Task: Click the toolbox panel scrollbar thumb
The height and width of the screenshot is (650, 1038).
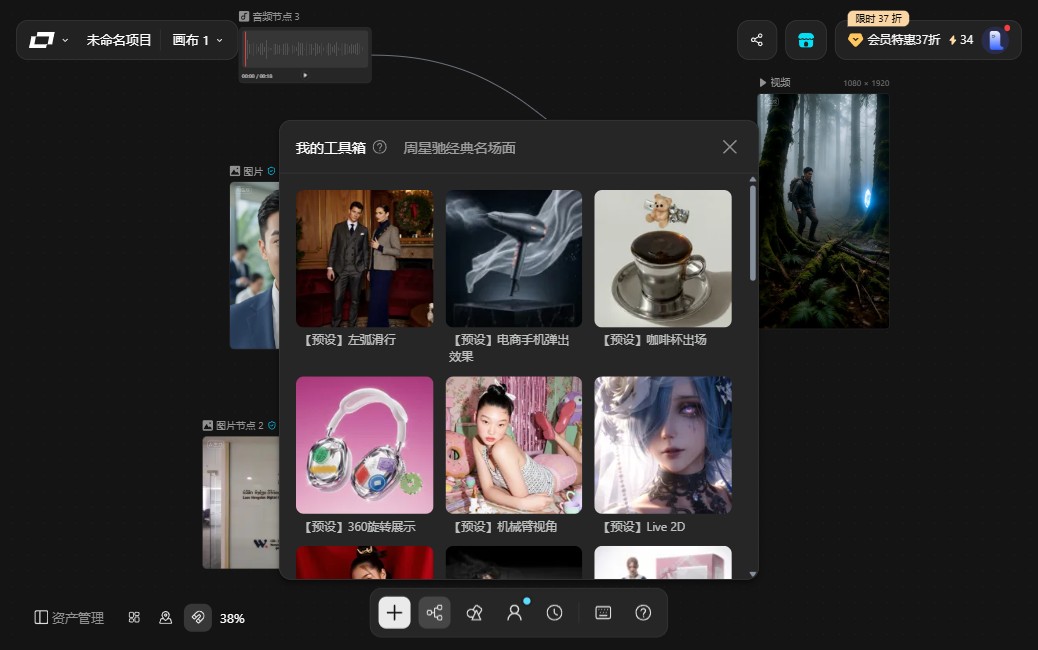Action: [753, 233]
